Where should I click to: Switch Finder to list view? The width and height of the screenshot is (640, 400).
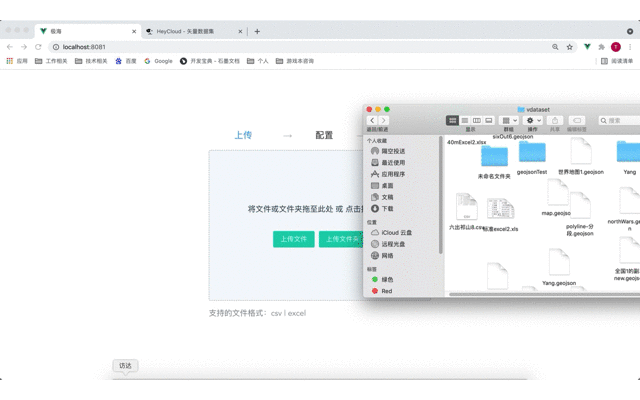coord(464,120)
